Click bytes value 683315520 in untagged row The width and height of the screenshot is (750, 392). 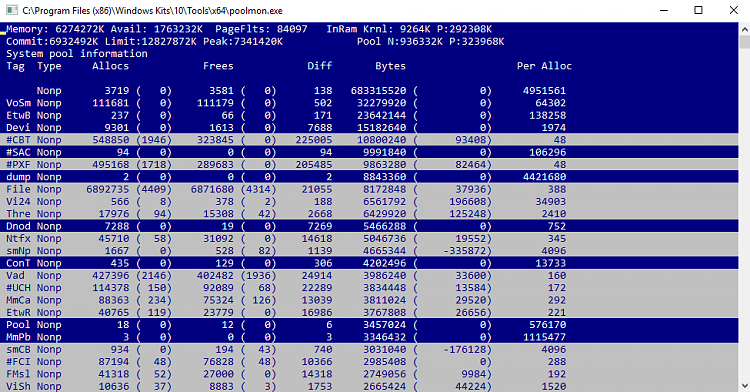[x=378, y=91]
